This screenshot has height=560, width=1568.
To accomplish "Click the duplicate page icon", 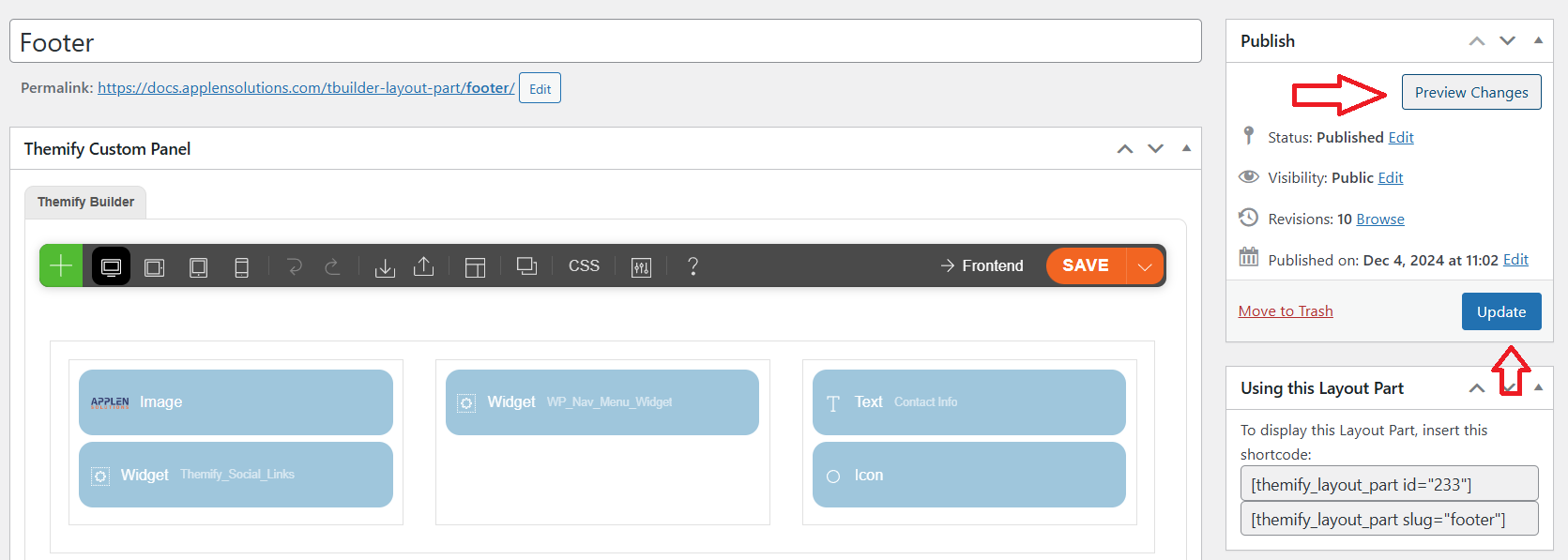I will point(527,266).
